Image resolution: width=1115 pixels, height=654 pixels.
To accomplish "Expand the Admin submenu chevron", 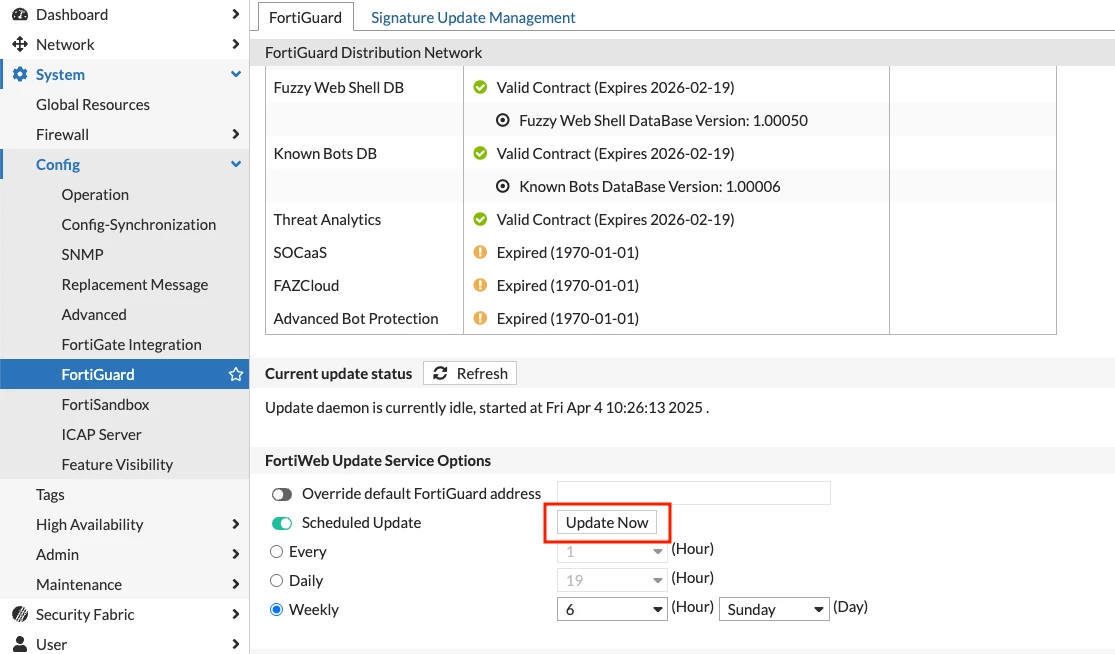I will click(x=235, y=554).
